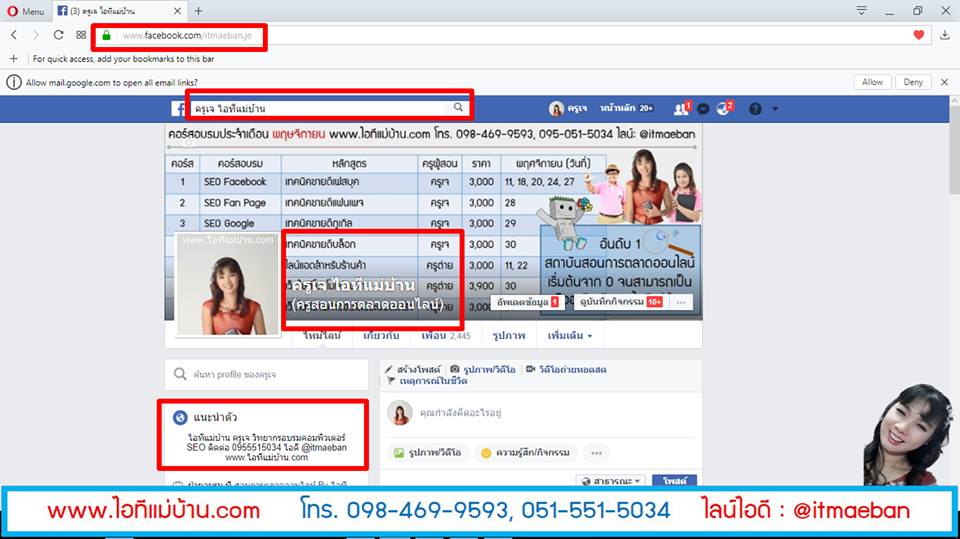This screenshot has width=960, height=539.
Task: Add a bookmark with the plus icon
Action: (13, 59)
